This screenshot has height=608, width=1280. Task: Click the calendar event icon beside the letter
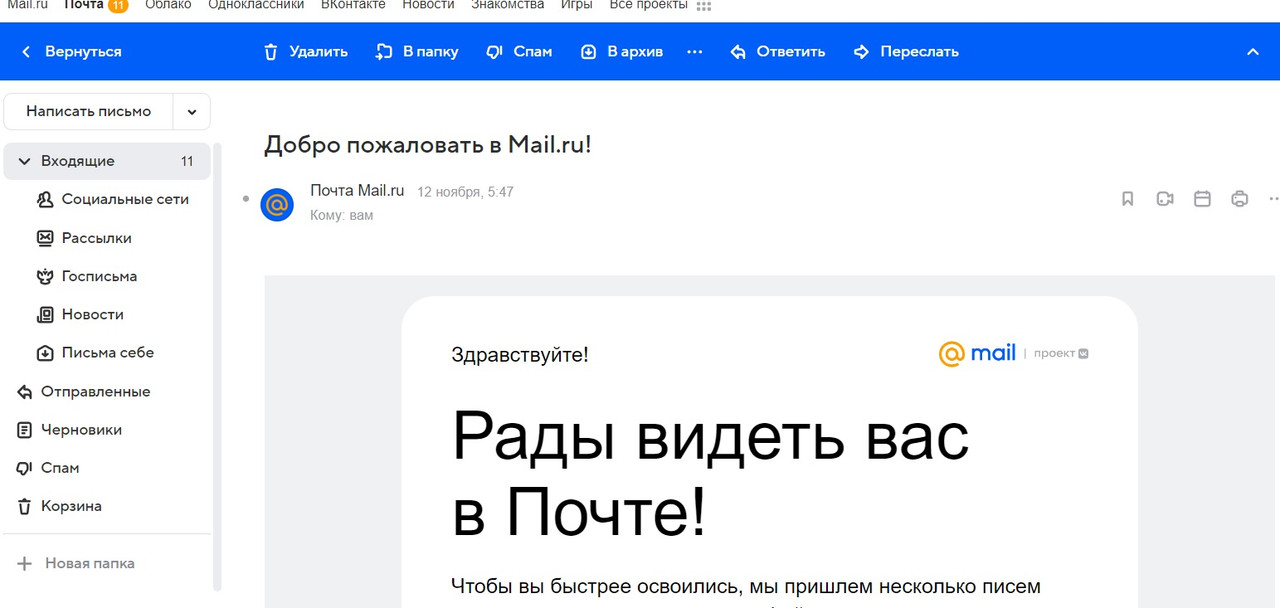click(x=1203, y=199)
